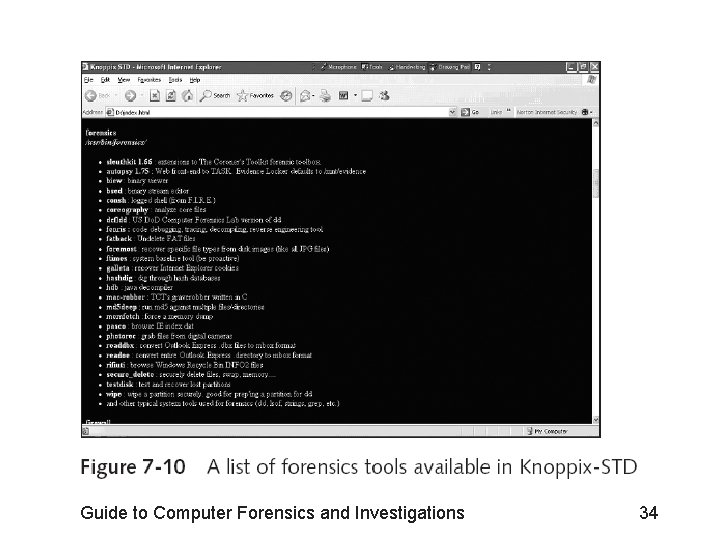
Task: Click the 'sleuthkit 1.66' list entry
Action: coord(214,162)
